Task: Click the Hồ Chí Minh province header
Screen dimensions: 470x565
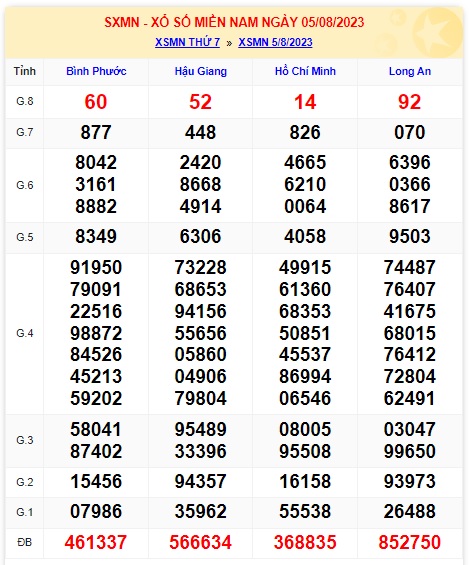Action: tap(305, 71)
